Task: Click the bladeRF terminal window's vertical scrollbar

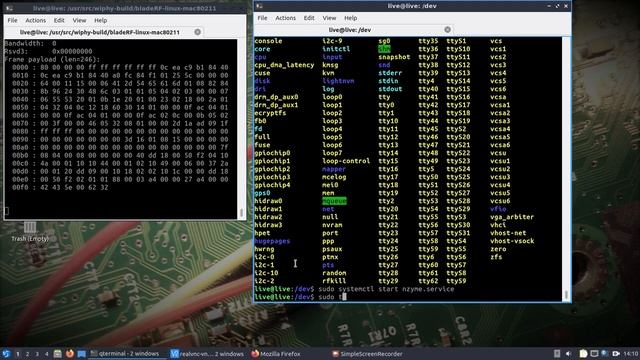Action: pyautogui.click(x=241, y=129)
